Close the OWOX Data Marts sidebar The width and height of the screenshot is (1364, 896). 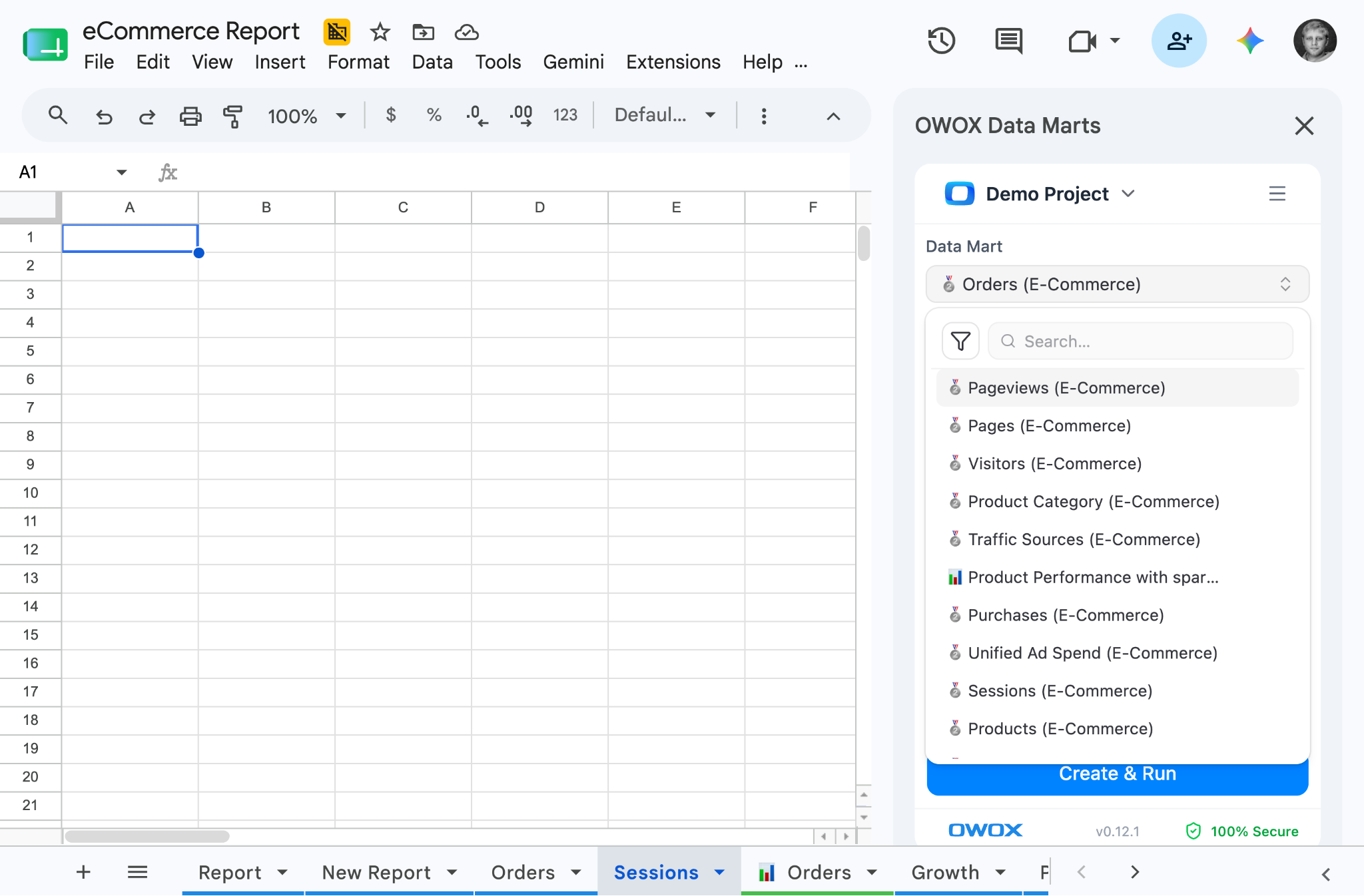pyautogui.click(x=1304, y=126)
